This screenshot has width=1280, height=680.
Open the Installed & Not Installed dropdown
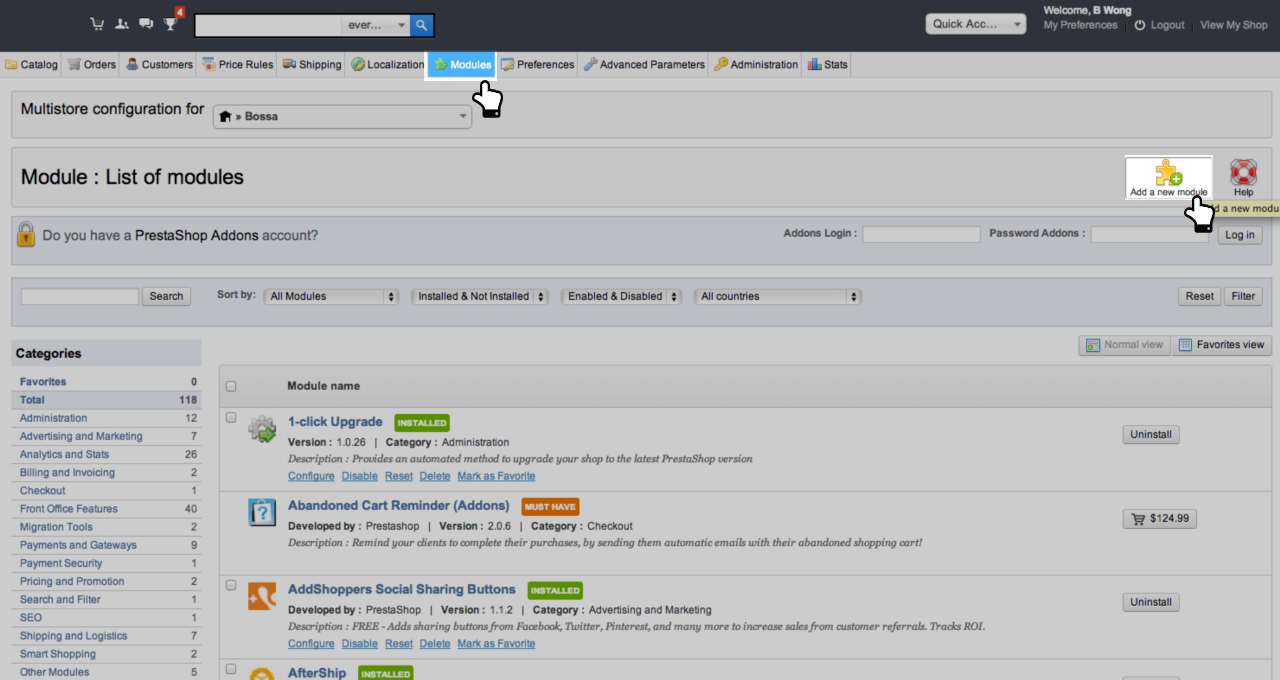tap(481, 296)
